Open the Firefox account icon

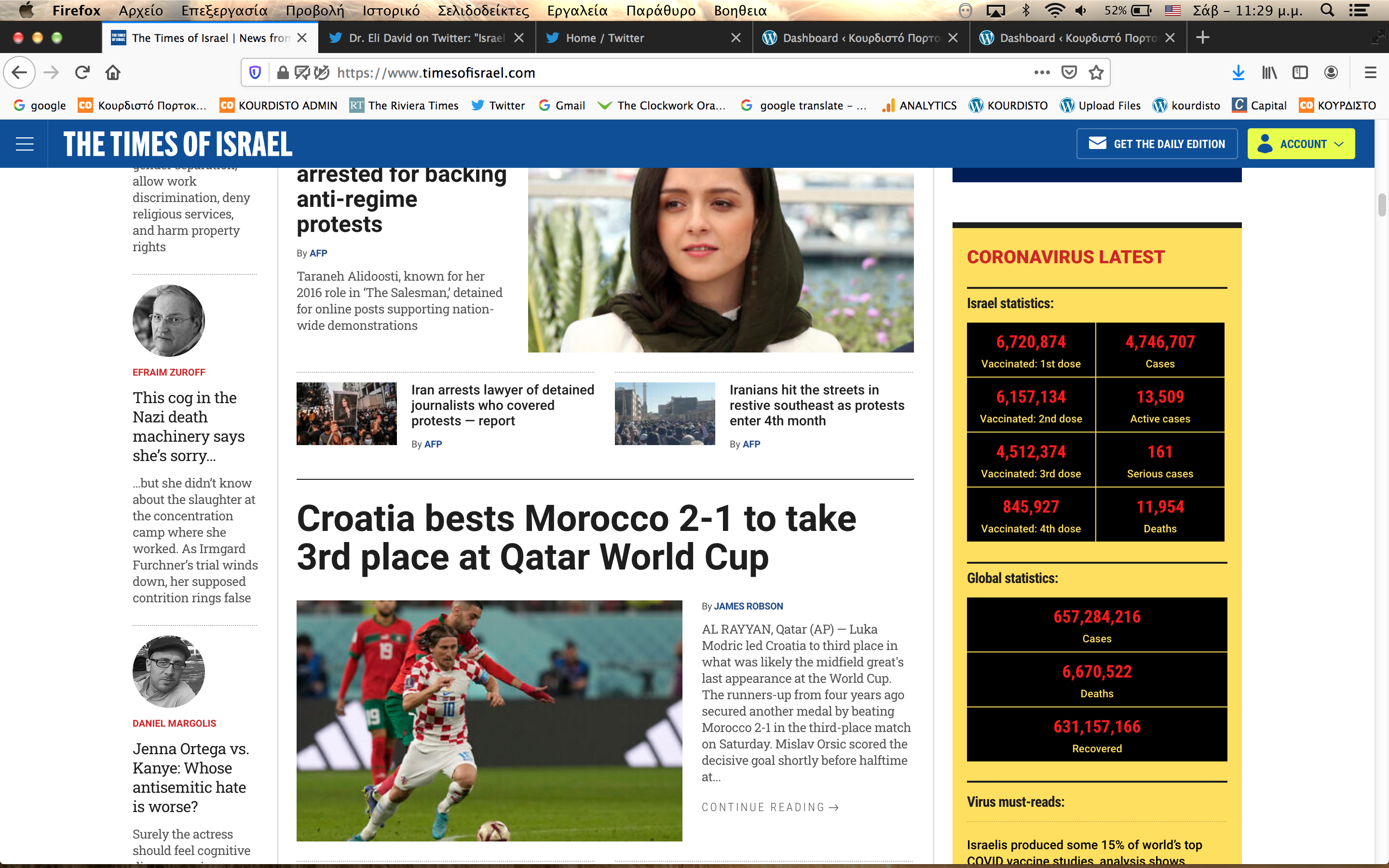(x=1331, y=72)
